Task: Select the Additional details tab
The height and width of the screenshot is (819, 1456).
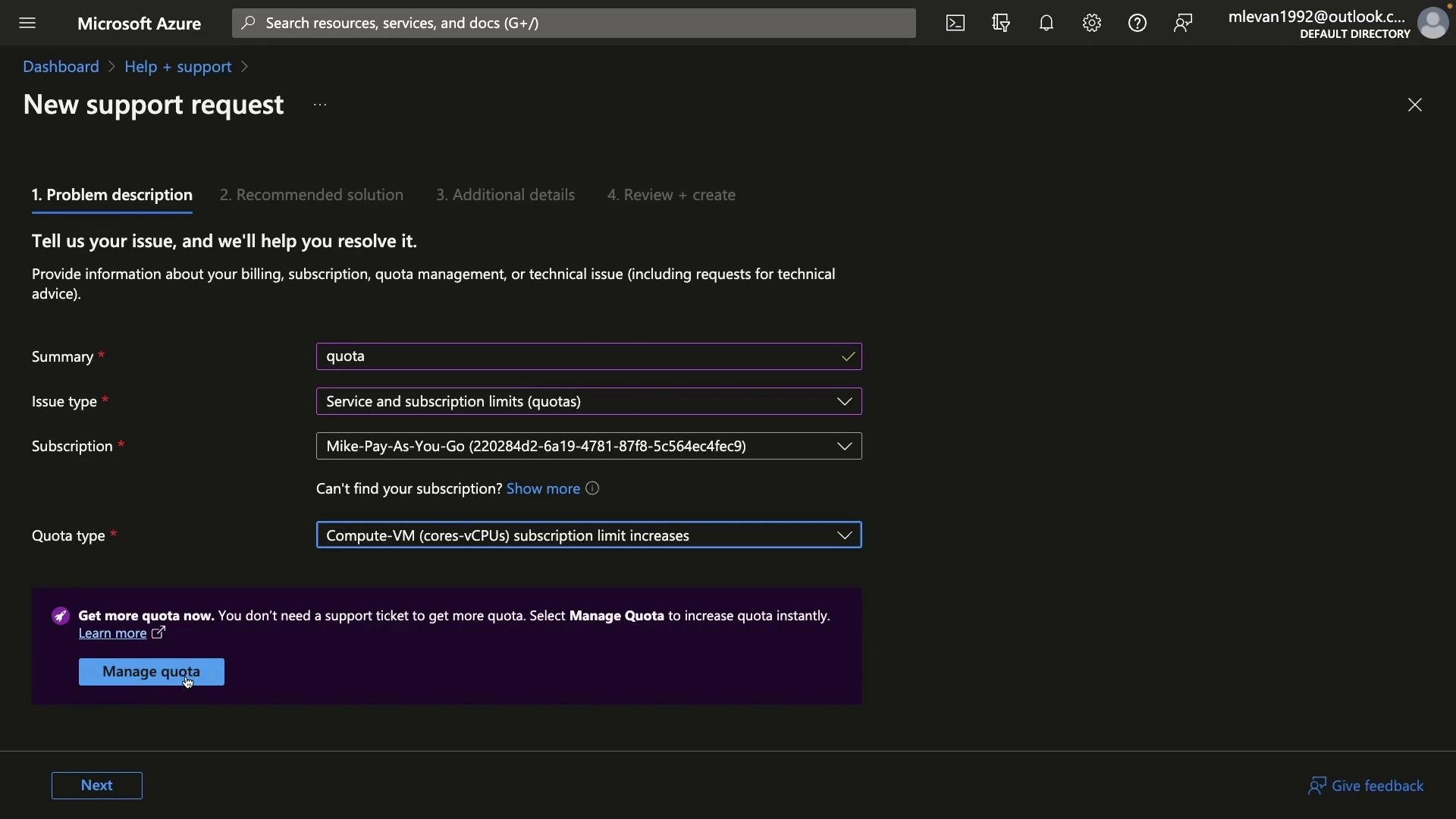Action: [x=505, y=195]
